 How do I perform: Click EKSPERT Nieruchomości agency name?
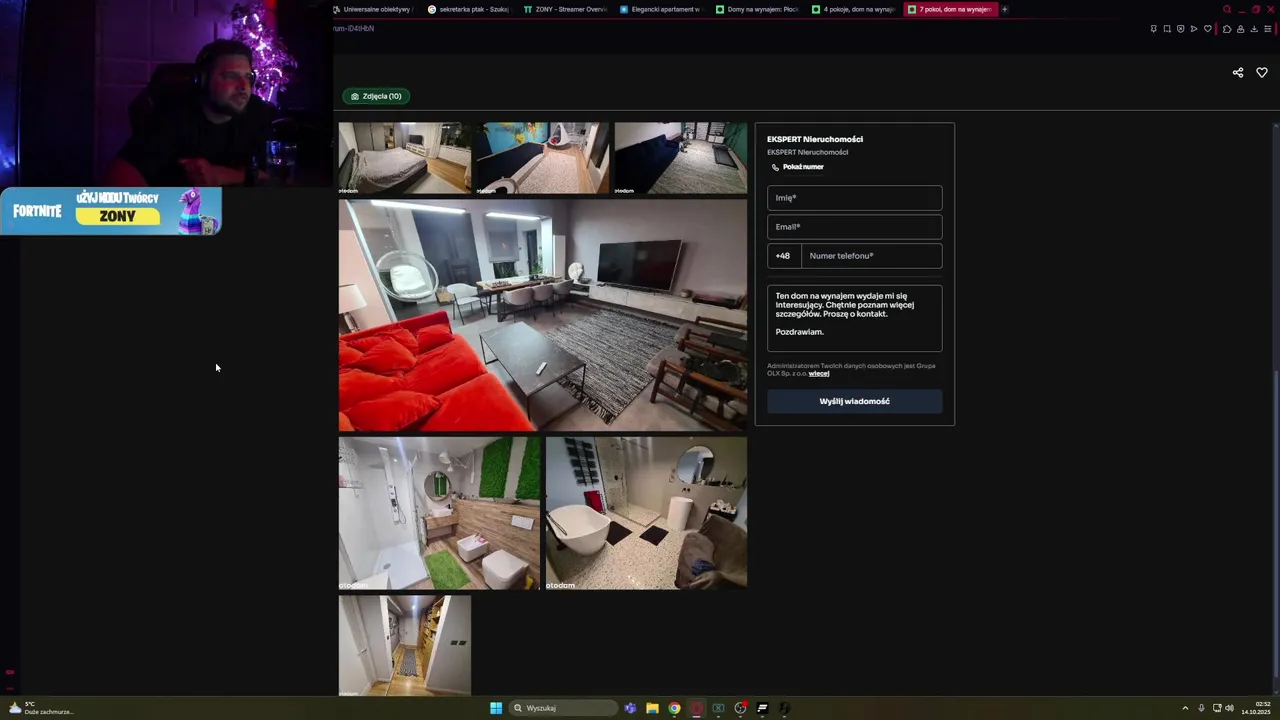[815, 139]
